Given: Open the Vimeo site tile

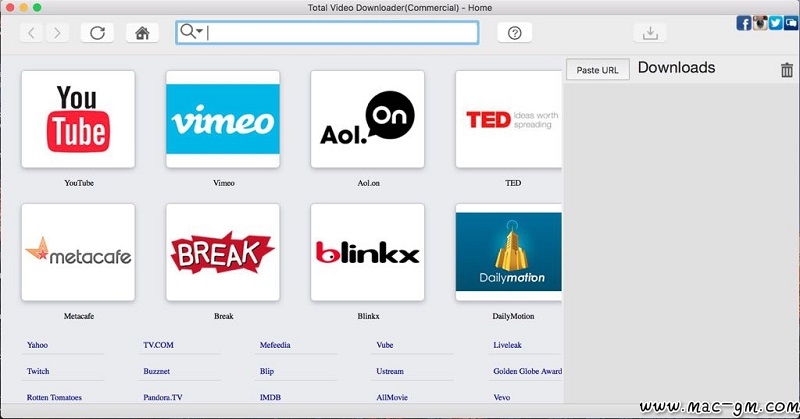Looking at the screenshot, I should (222, 119).
